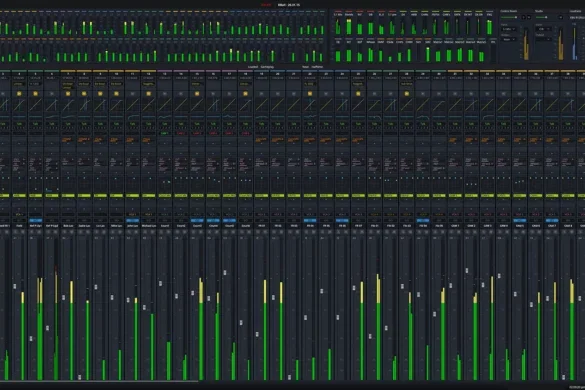Click the yellow effects icon on track 8

pyautogui.click(x=84, y=94)
